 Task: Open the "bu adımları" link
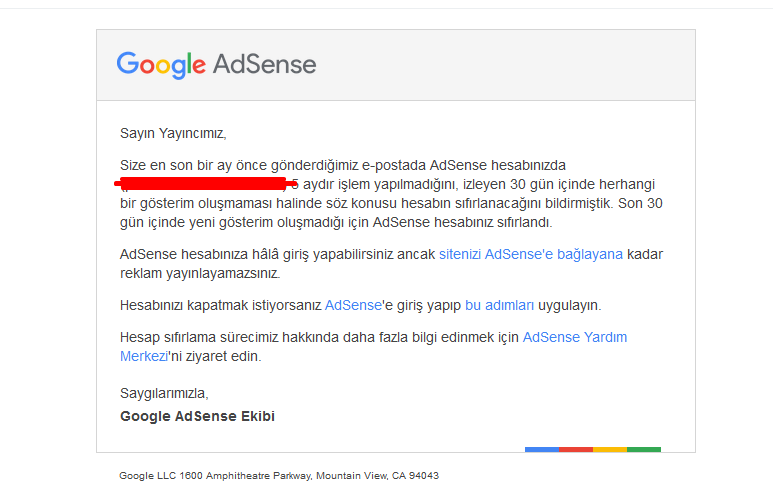tap(499, 306)
